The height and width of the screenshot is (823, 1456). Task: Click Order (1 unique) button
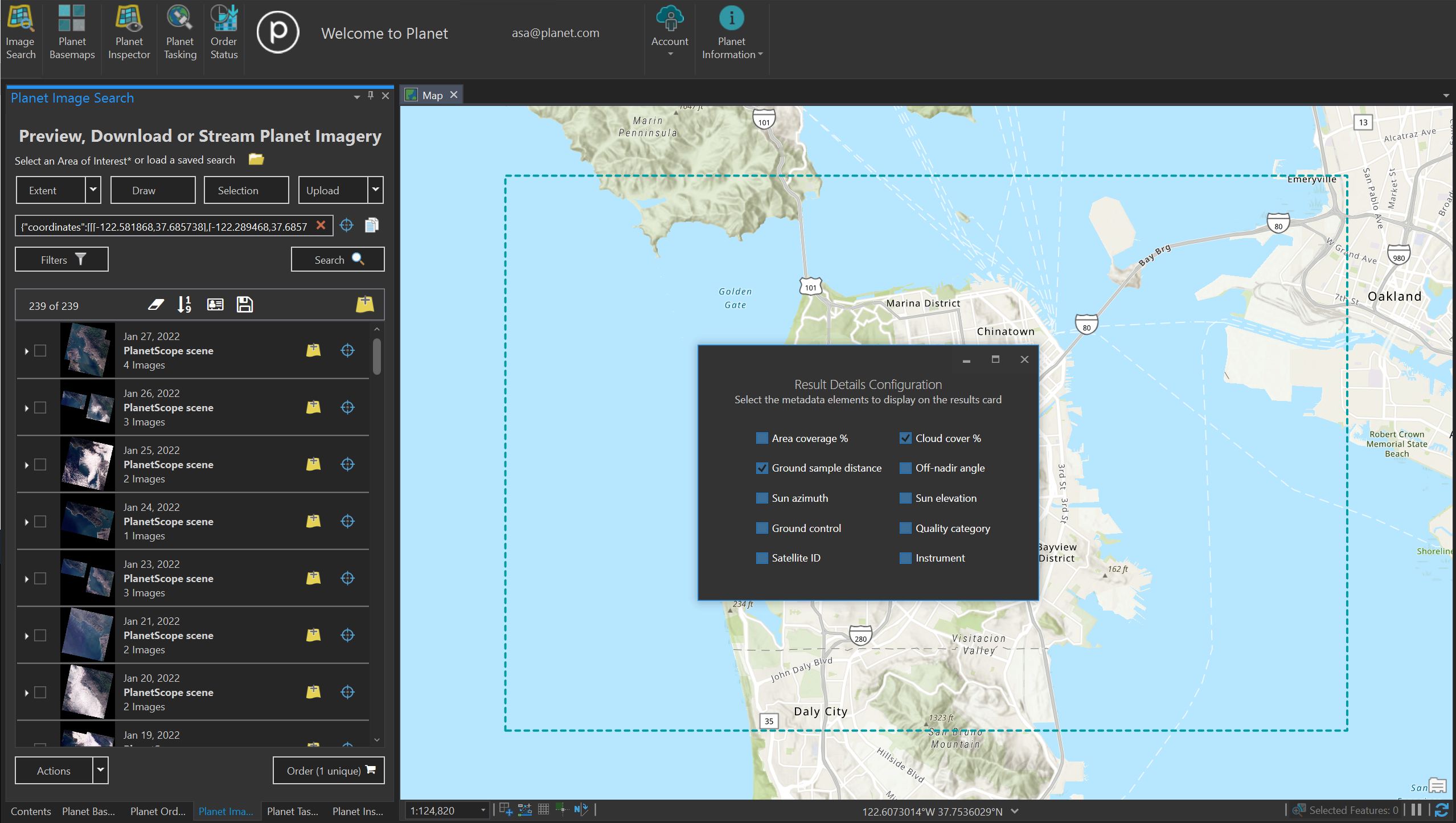329,770
